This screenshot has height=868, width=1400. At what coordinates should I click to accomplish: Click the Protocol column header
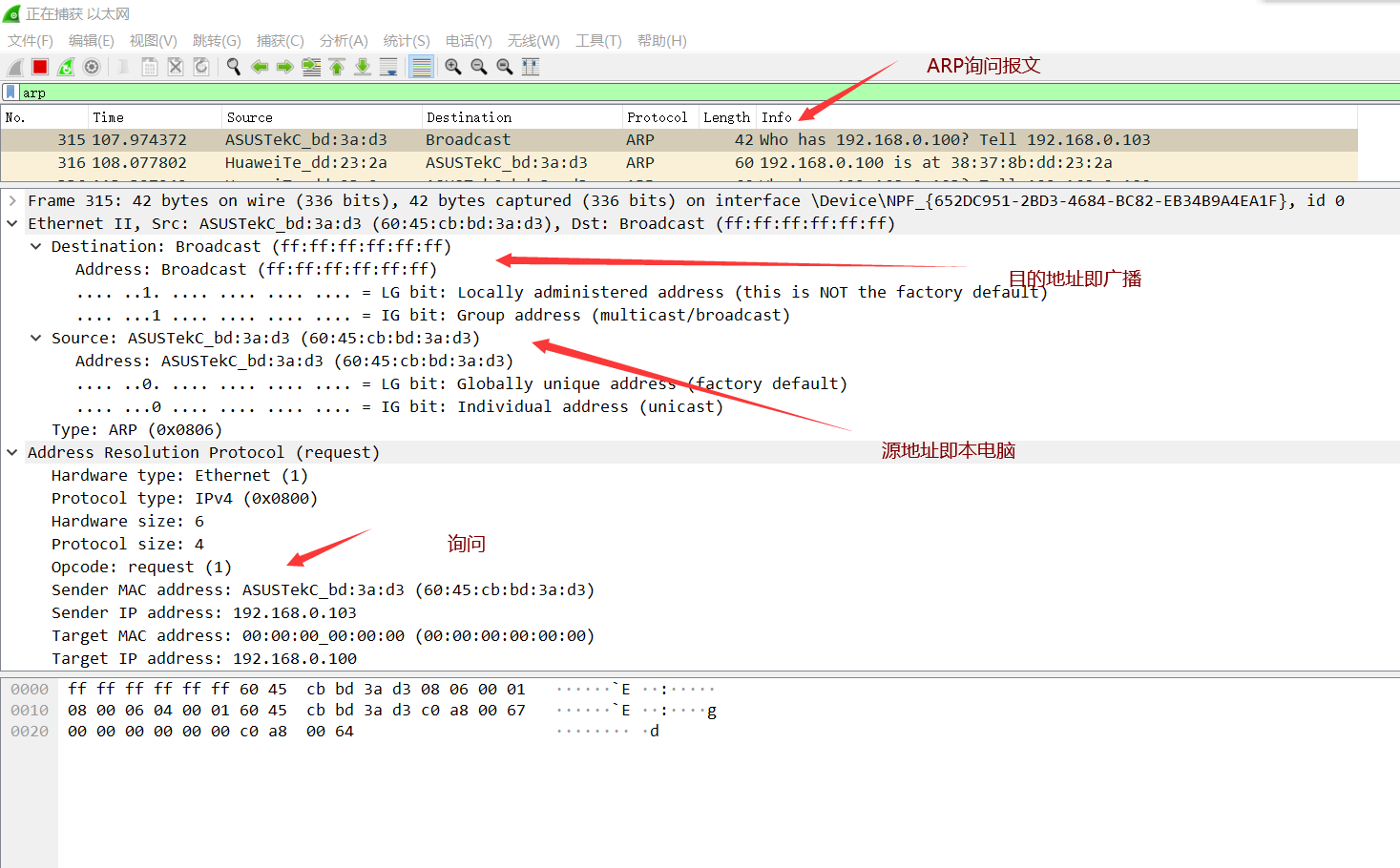click(x=658, y=116)
